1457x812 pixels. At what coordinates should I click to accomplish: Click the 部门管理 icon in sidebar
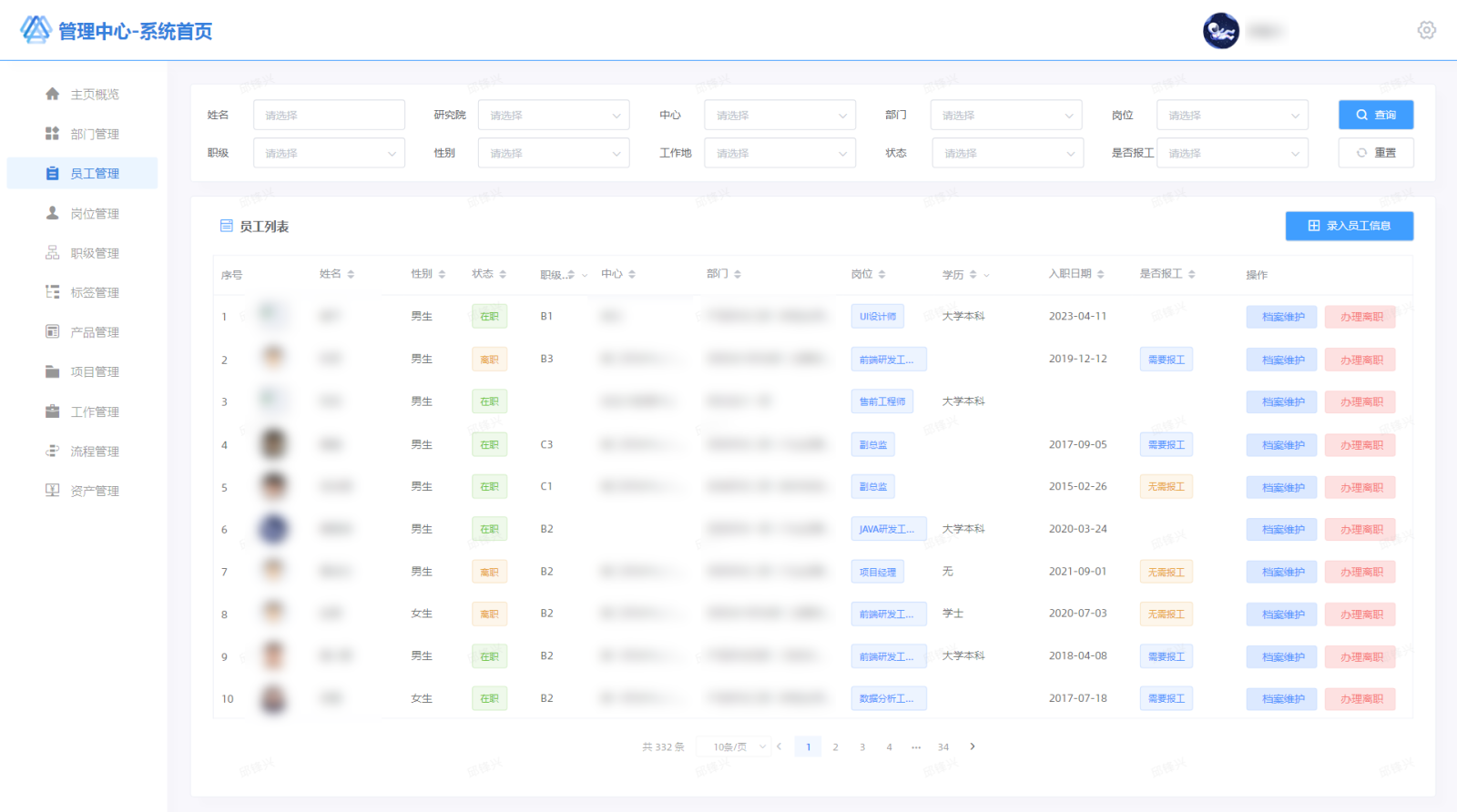pos(52,134)
